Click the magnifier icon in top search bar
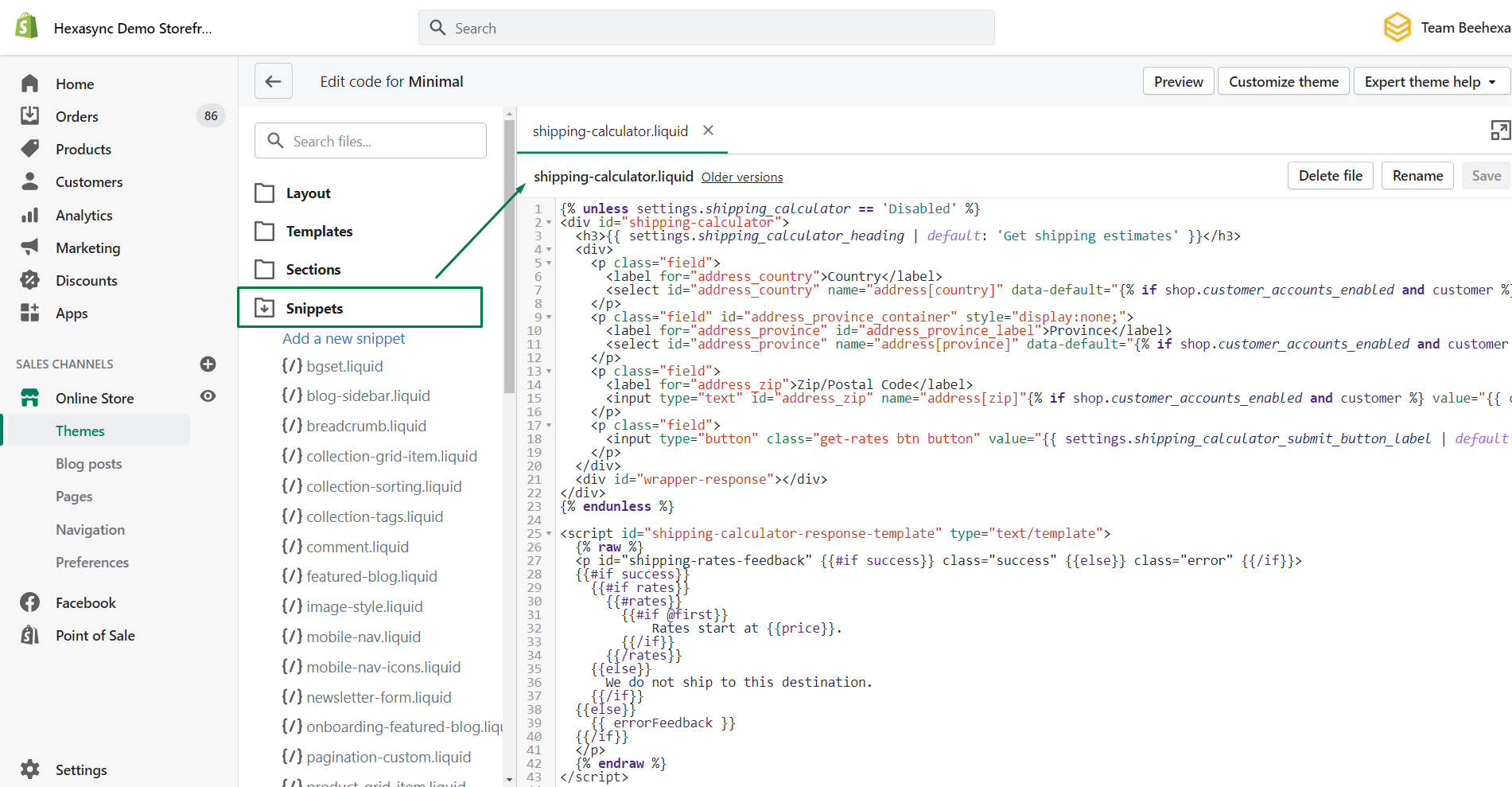Image resolution: width=1512 pixels, height=787 pixels. pyautogui.click(x=437, y=28)
